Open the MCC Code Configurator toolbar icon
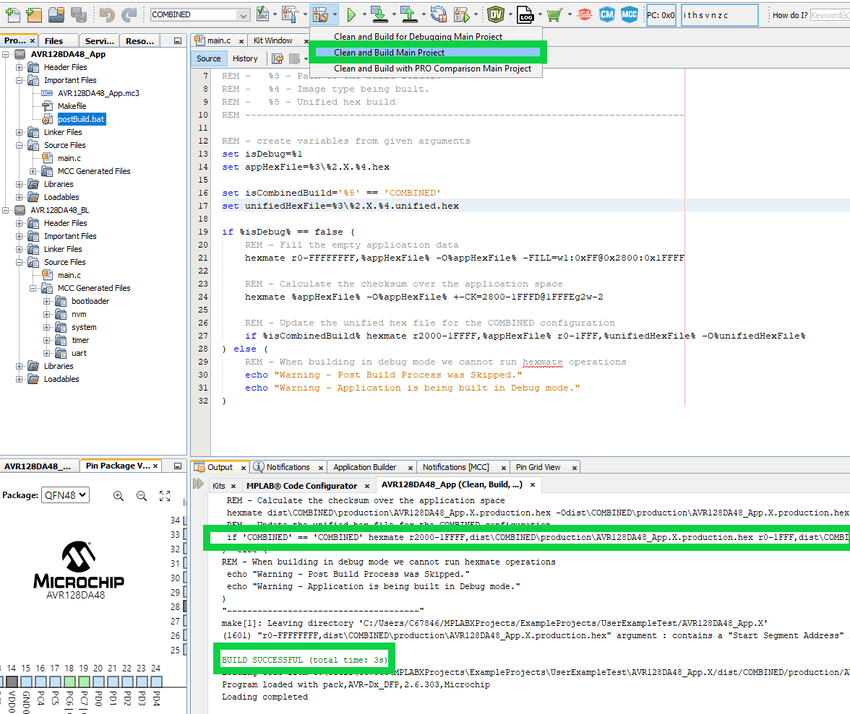The width and height of the screenshot is (850, 714). (630, 15)
